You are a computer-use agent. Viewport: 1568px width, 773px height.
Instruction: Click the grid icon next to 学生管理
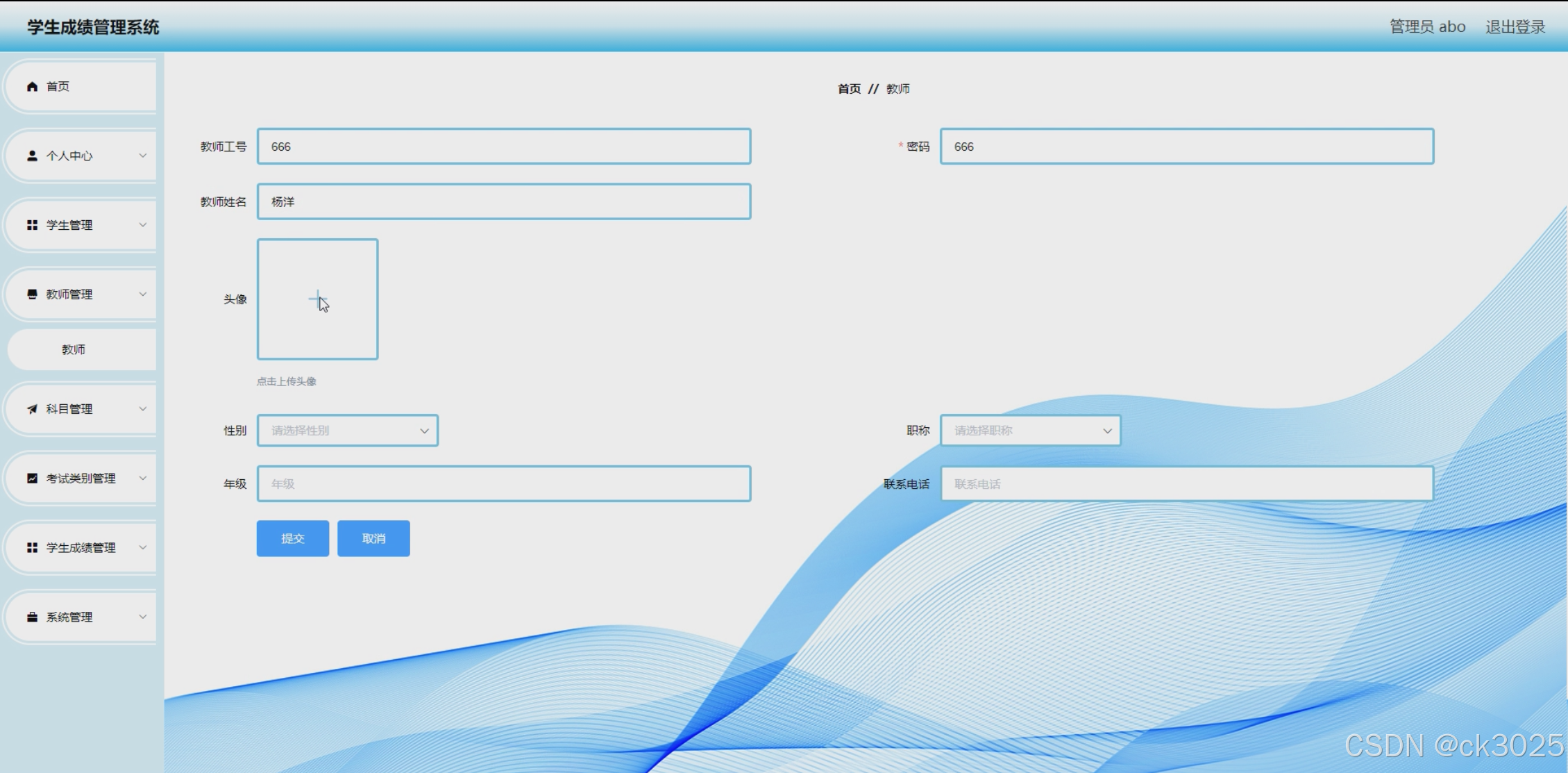32,225
